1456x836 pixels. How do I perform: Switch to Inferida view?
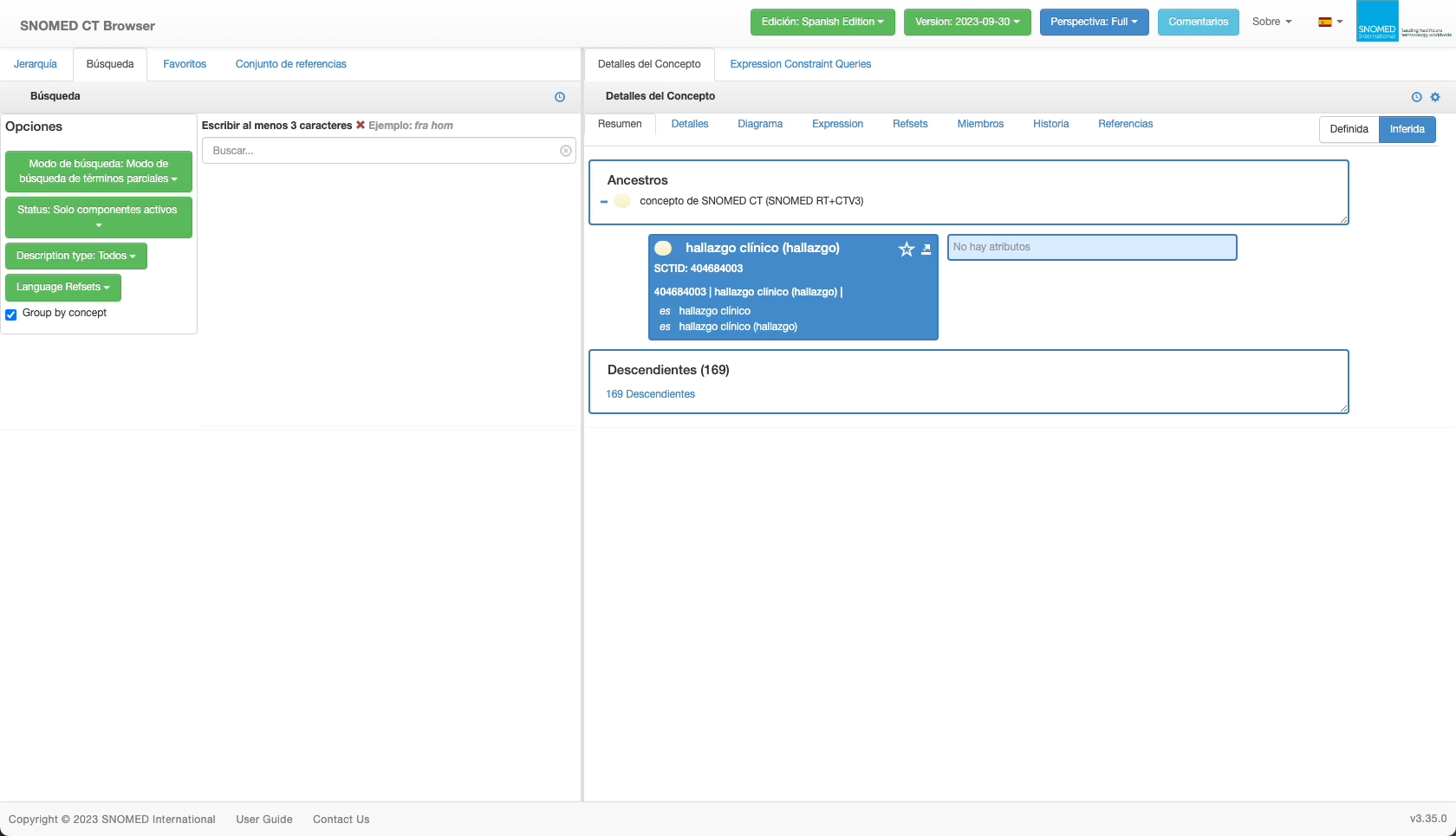pyautogui.click(x=1407, y=129)
